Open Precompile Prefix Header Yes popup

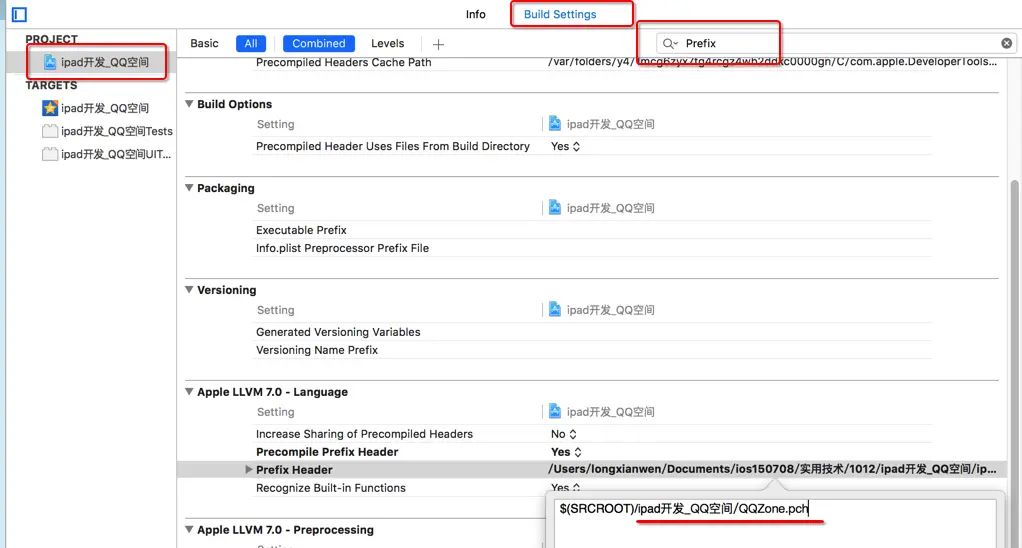point(566,452)
